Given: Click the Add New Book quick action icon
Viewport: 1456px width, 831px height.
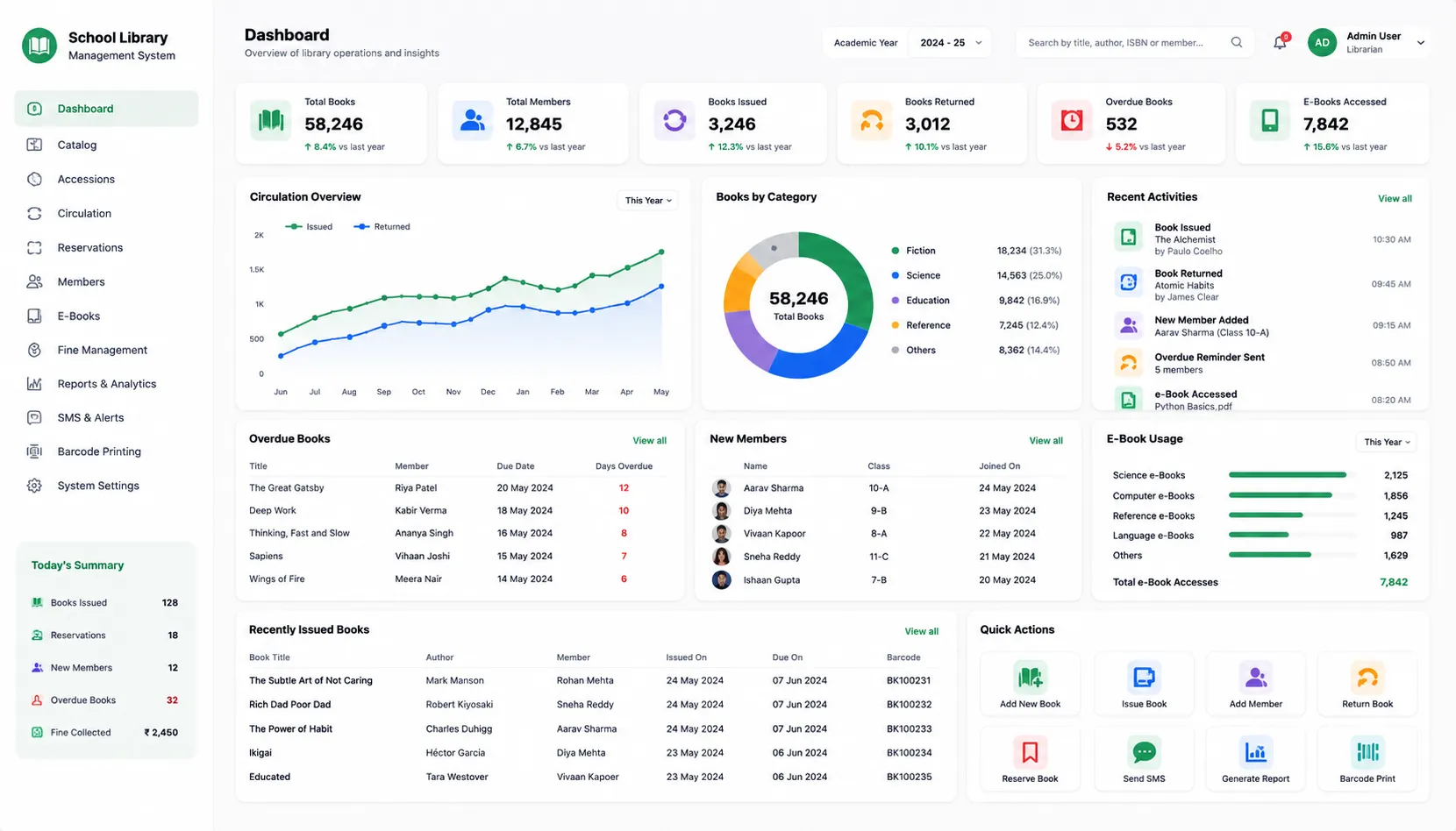Looking at the screenshot, I should (x=1030, y=678).
